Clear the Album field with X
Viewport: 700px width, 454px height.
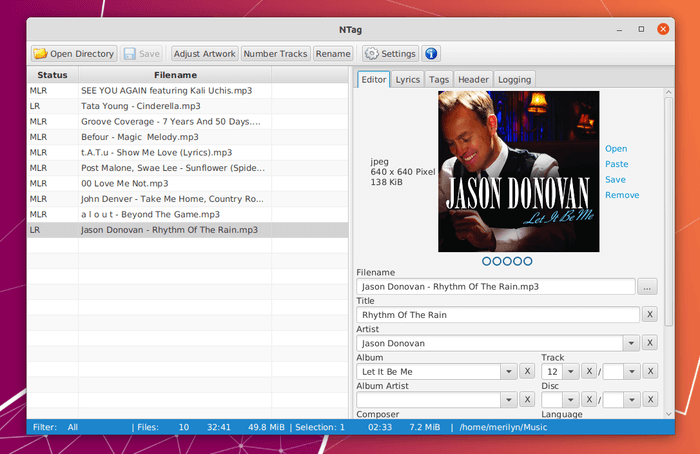click(527, 371)
